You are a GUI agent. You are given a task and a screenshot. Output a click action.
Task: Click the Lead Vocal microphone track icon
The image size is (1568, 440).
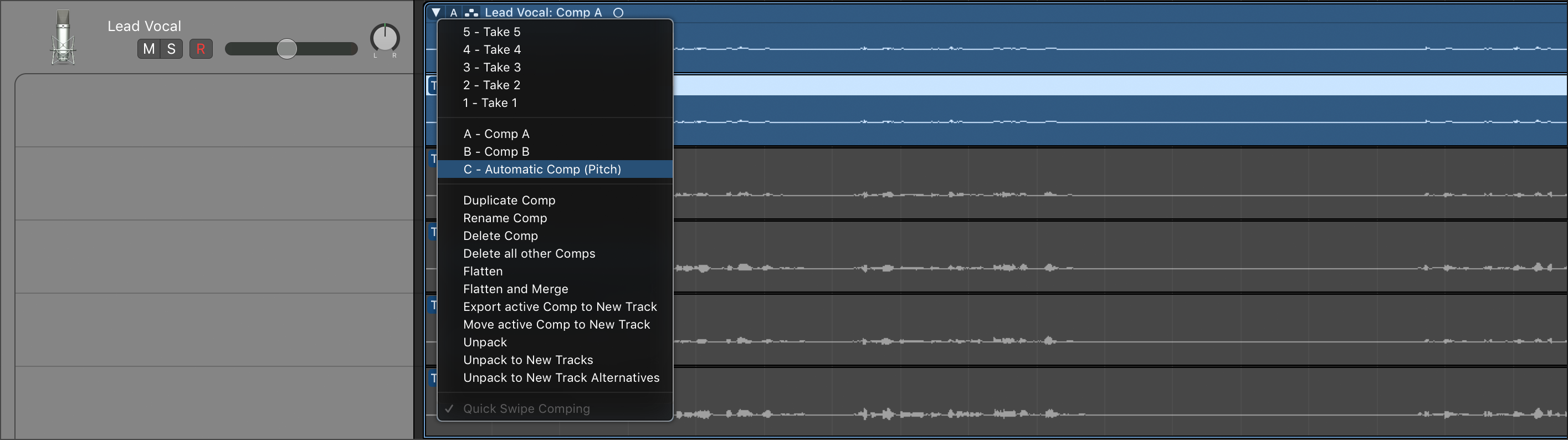(63, 38)
